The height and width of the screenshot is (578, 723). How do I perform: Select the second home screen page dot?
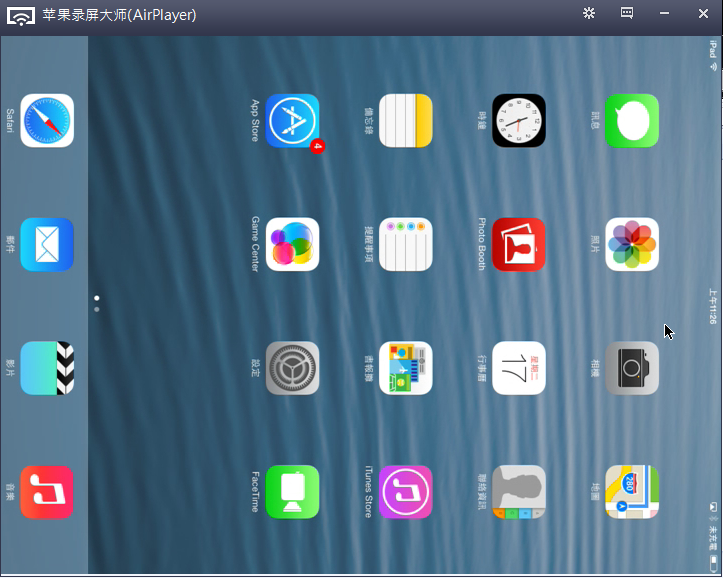click(x=96, y=309)
